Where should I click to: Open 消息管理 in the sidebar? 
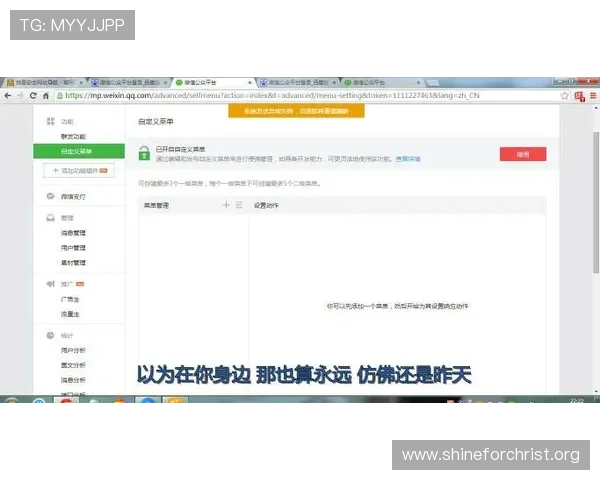(x=73, y=233)
